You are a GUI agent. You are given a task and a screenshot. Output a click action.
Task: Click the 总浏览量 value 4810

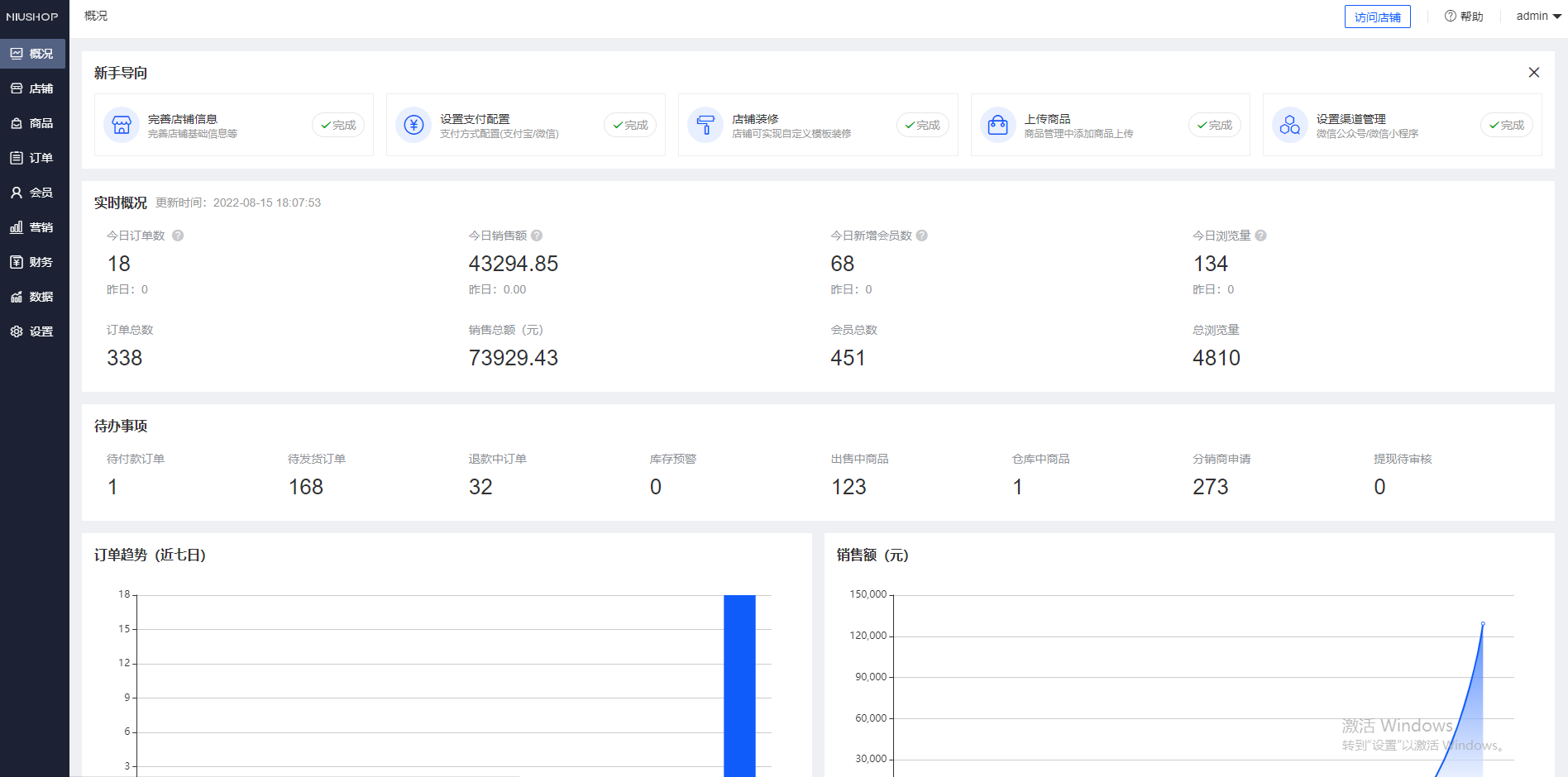(1217, 358)
